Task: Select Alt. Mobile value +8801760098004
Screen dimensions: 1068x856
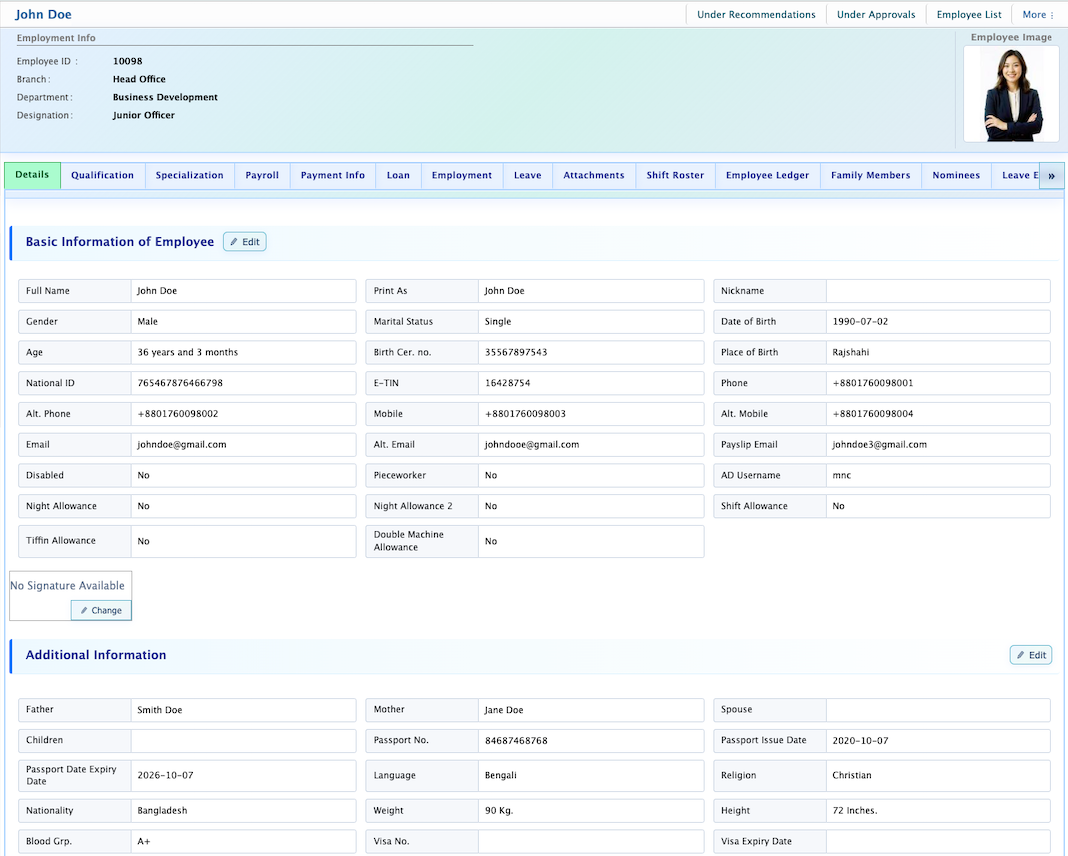Action: click(x=873, y=414)
